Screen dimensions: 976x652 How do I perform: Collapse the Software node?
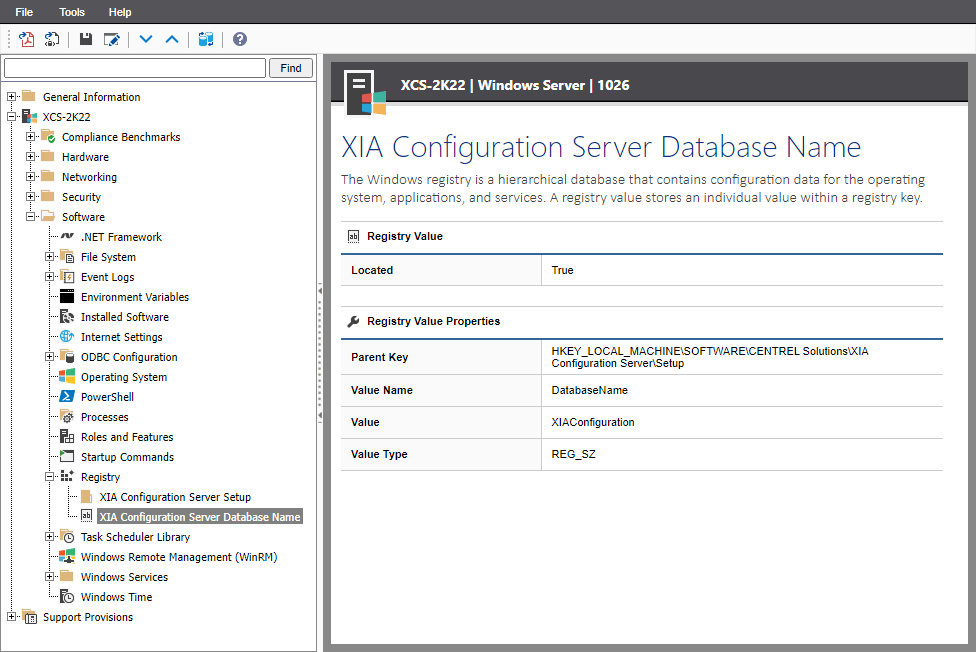pos(30,217)
